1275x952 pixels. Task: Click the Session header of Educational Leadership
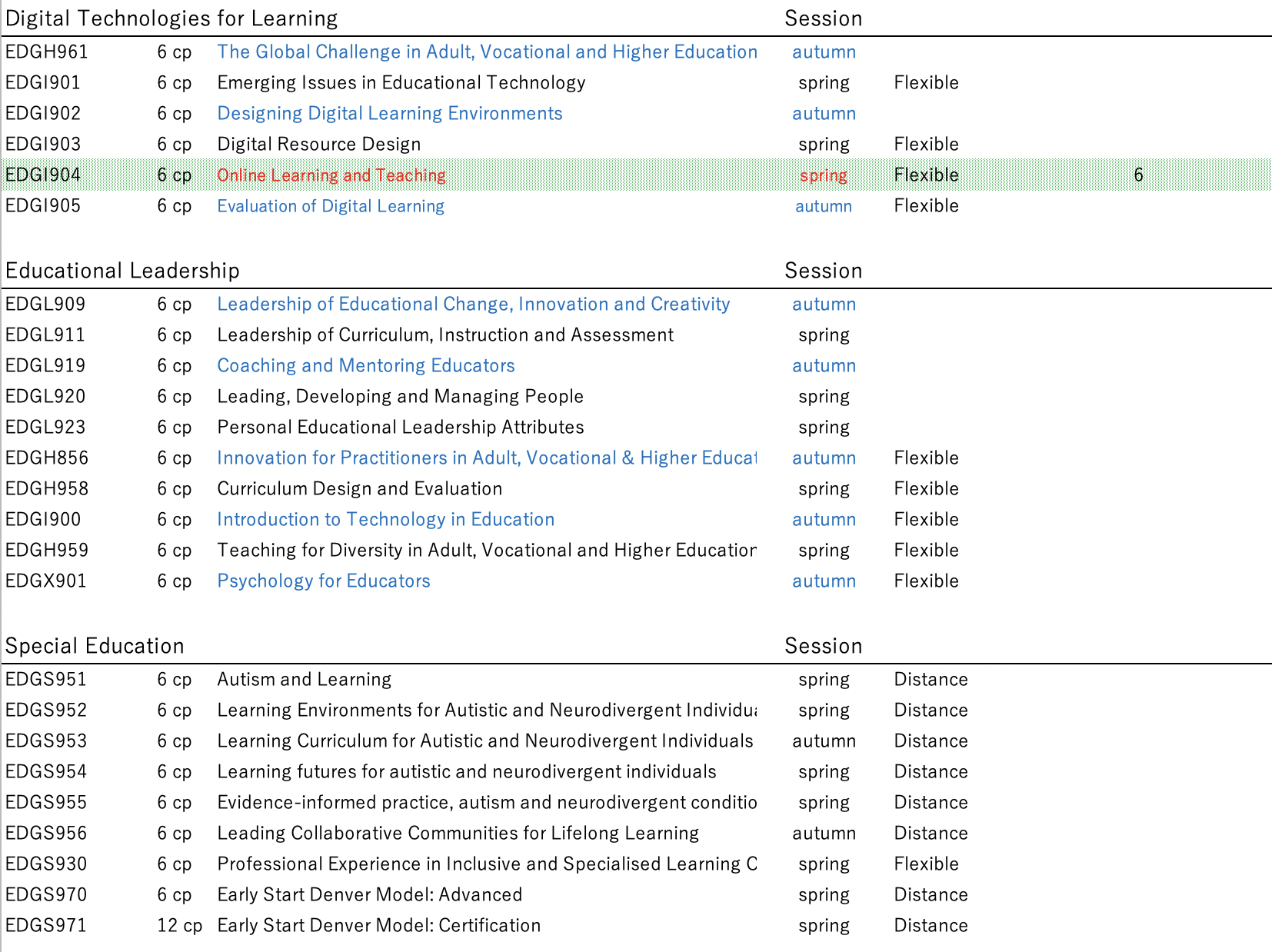pyautogui.click(x=824, y=271)
